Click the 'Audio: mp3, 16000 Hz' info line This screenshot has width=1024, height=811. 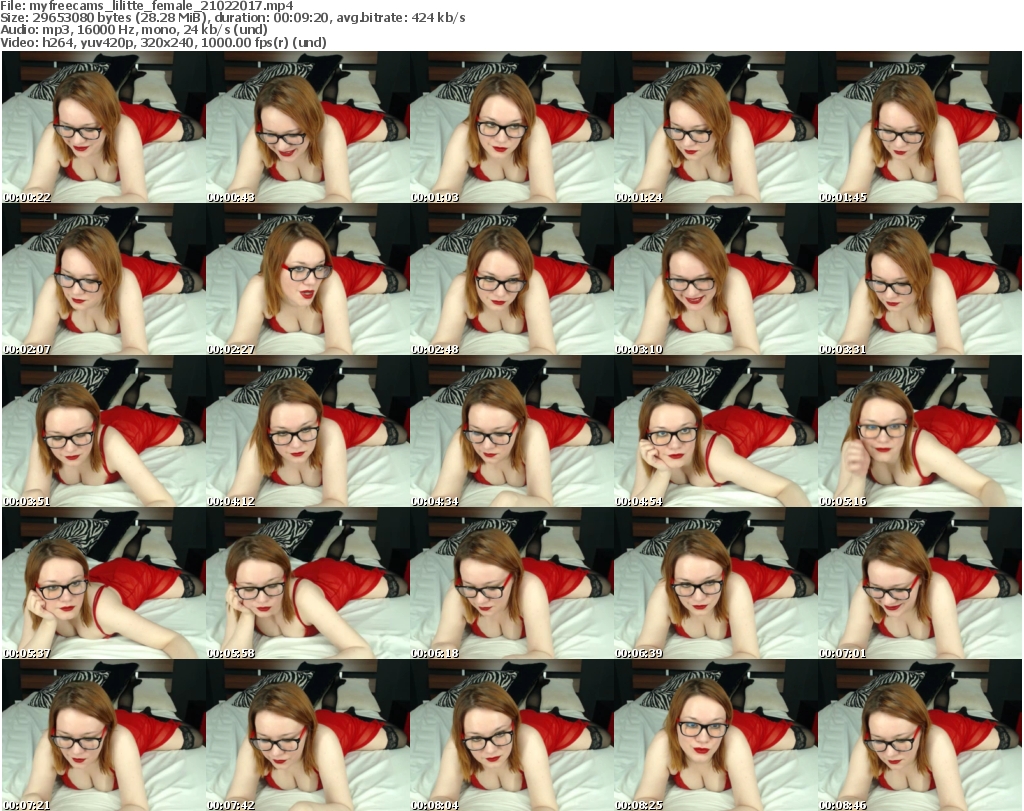coord(134,30)
